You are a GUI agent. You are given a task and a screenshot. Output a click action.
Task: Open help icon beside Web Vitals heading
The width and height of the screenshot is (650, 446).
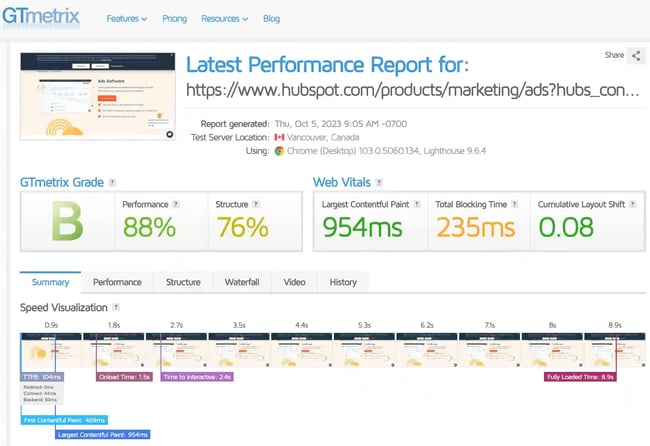point(378,182)
